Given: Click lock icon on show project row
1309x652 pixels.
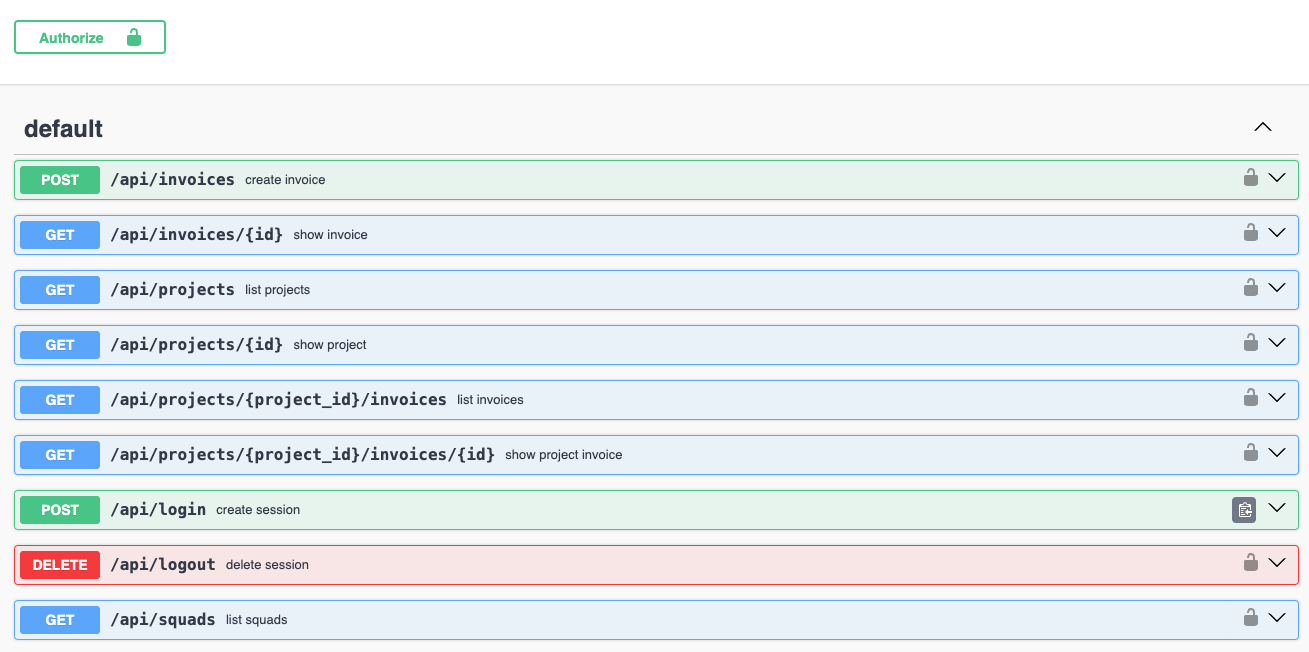Looking at the screenshot, I should click(1250, 343).
